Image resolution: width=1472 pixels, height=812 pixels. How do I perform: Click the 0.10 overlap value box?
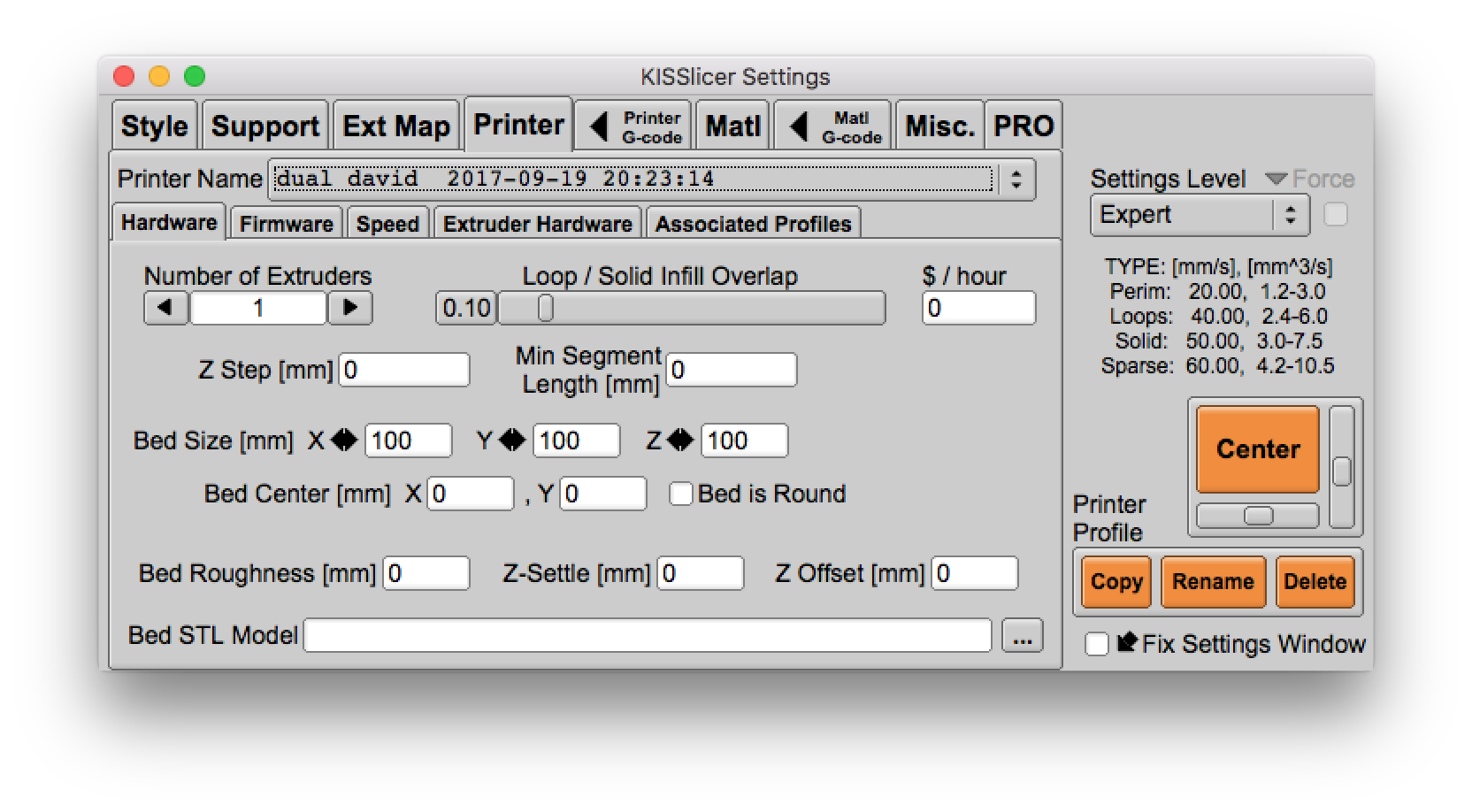pyautogui.click(x=466, y=308)
